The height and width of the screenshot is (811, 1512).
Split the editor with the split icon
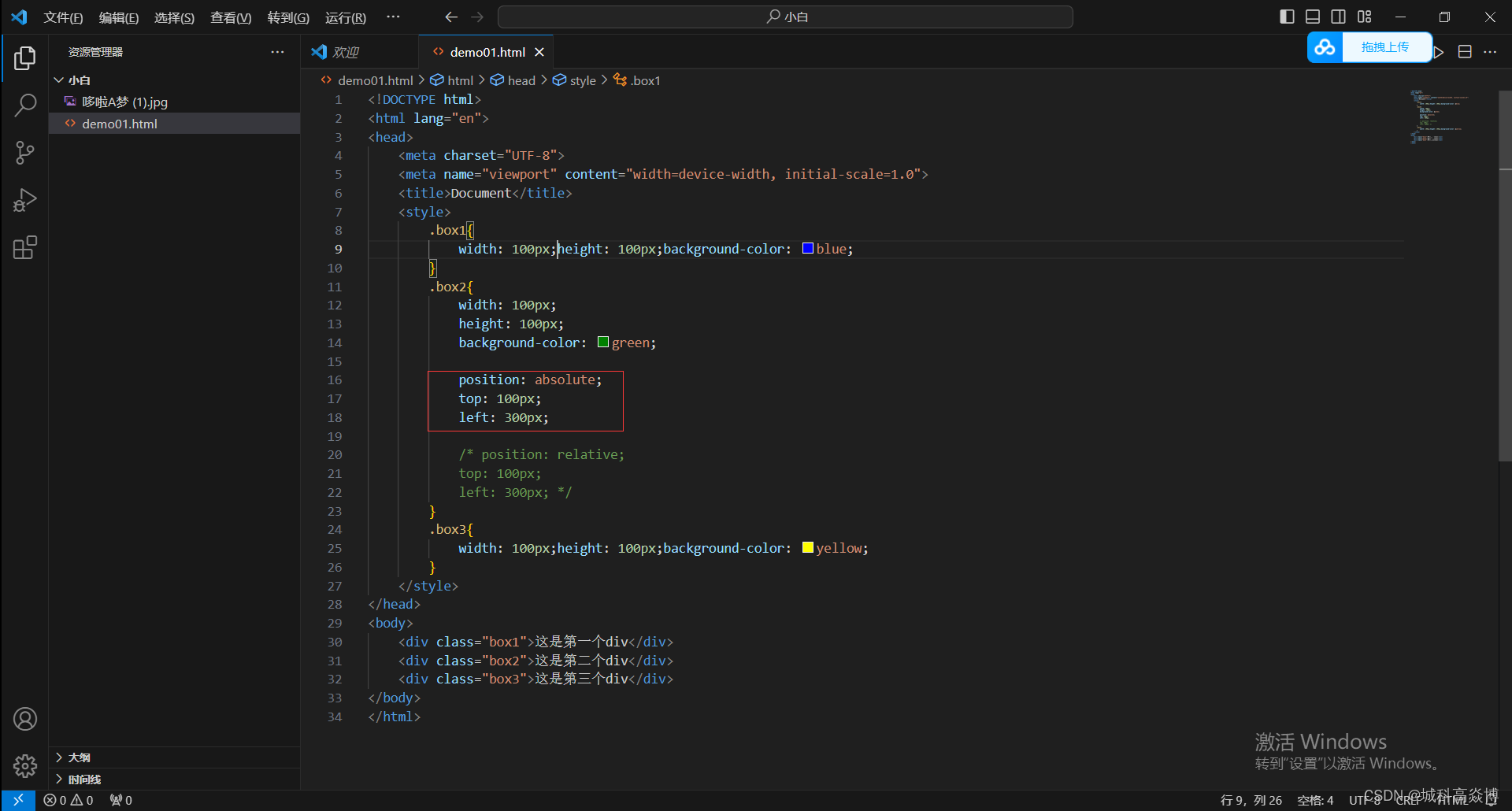tap(1465, 52)
